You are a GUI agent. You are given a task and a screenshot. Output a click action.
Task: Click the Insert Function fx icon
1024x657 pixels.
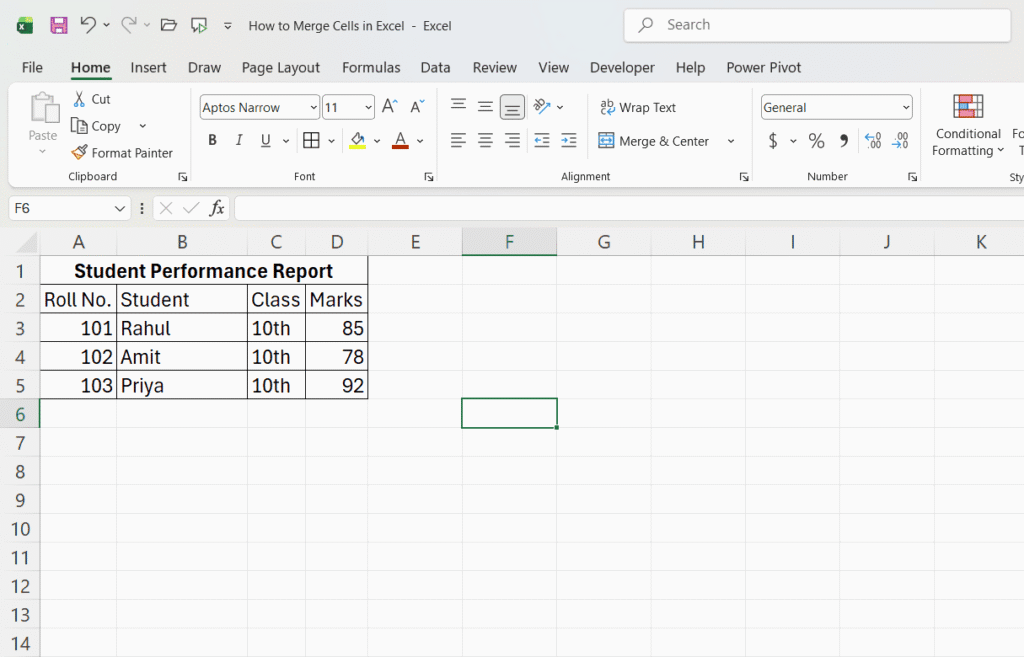click(x=217, y=208)
